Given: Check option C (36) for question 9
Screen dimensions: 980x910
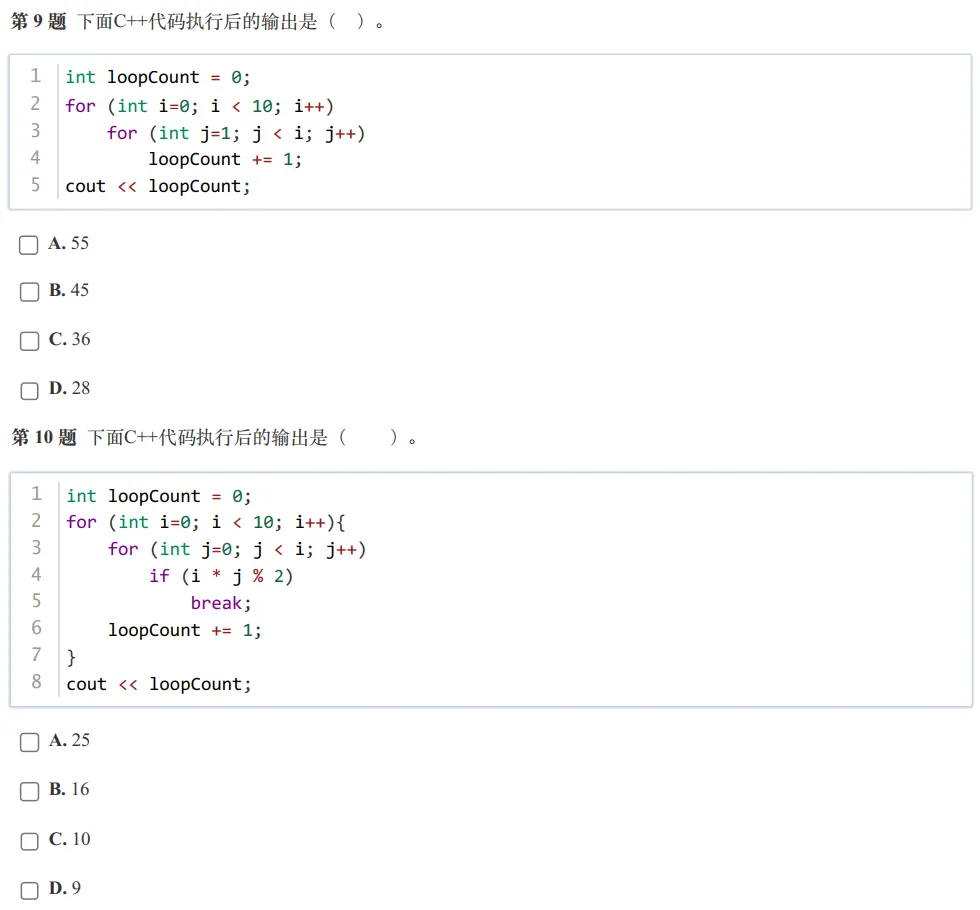Looking at the screenshot, I should pyautogui.click(x=28, y=341).
